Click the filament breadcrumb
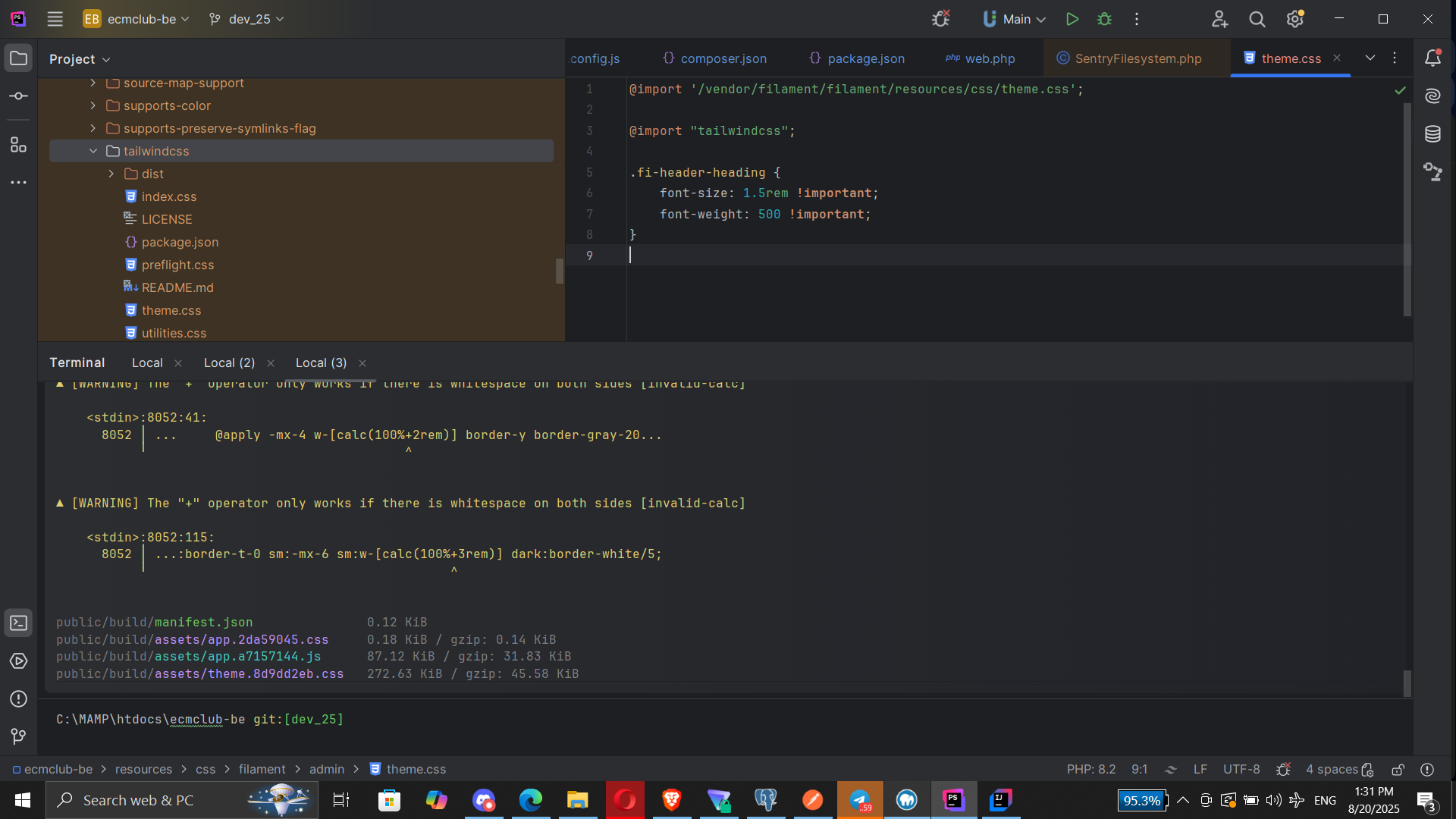 pos(262,769)
